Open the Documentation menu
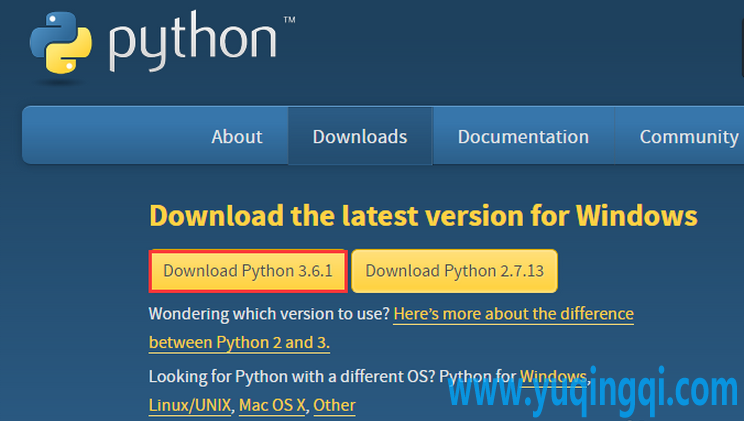 (x=523, y=137)
